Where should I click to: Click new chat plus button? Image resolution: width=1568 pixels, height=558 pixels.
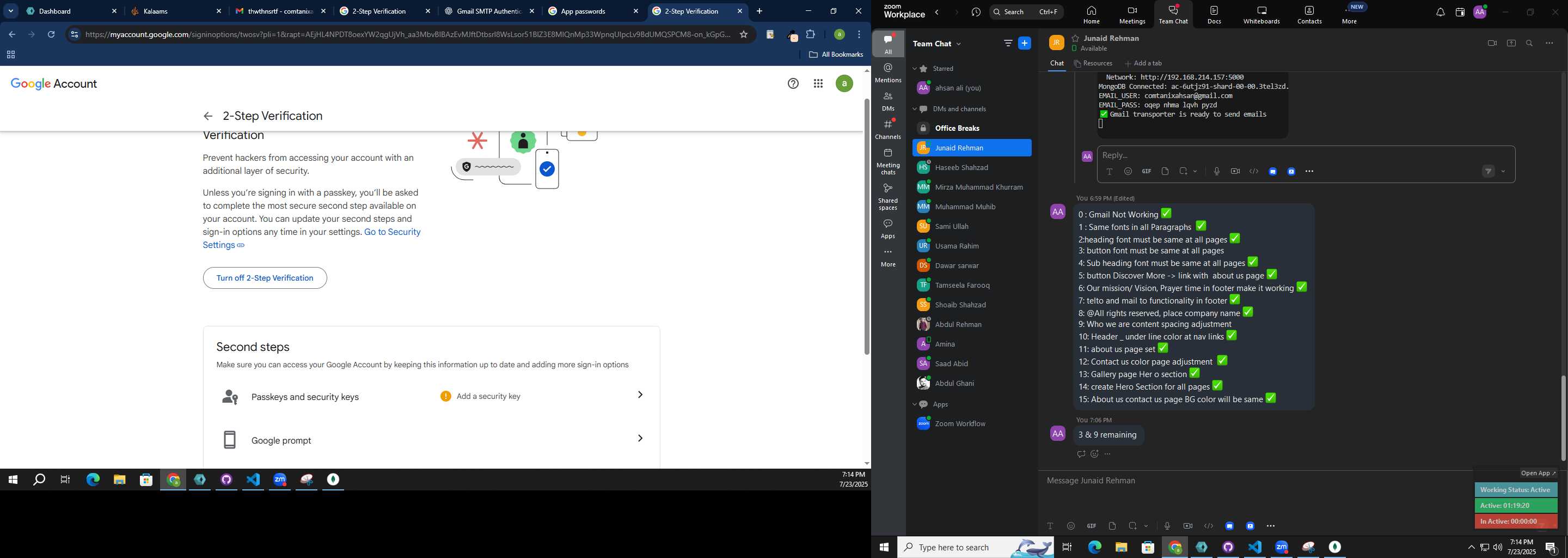(1025, 43)
